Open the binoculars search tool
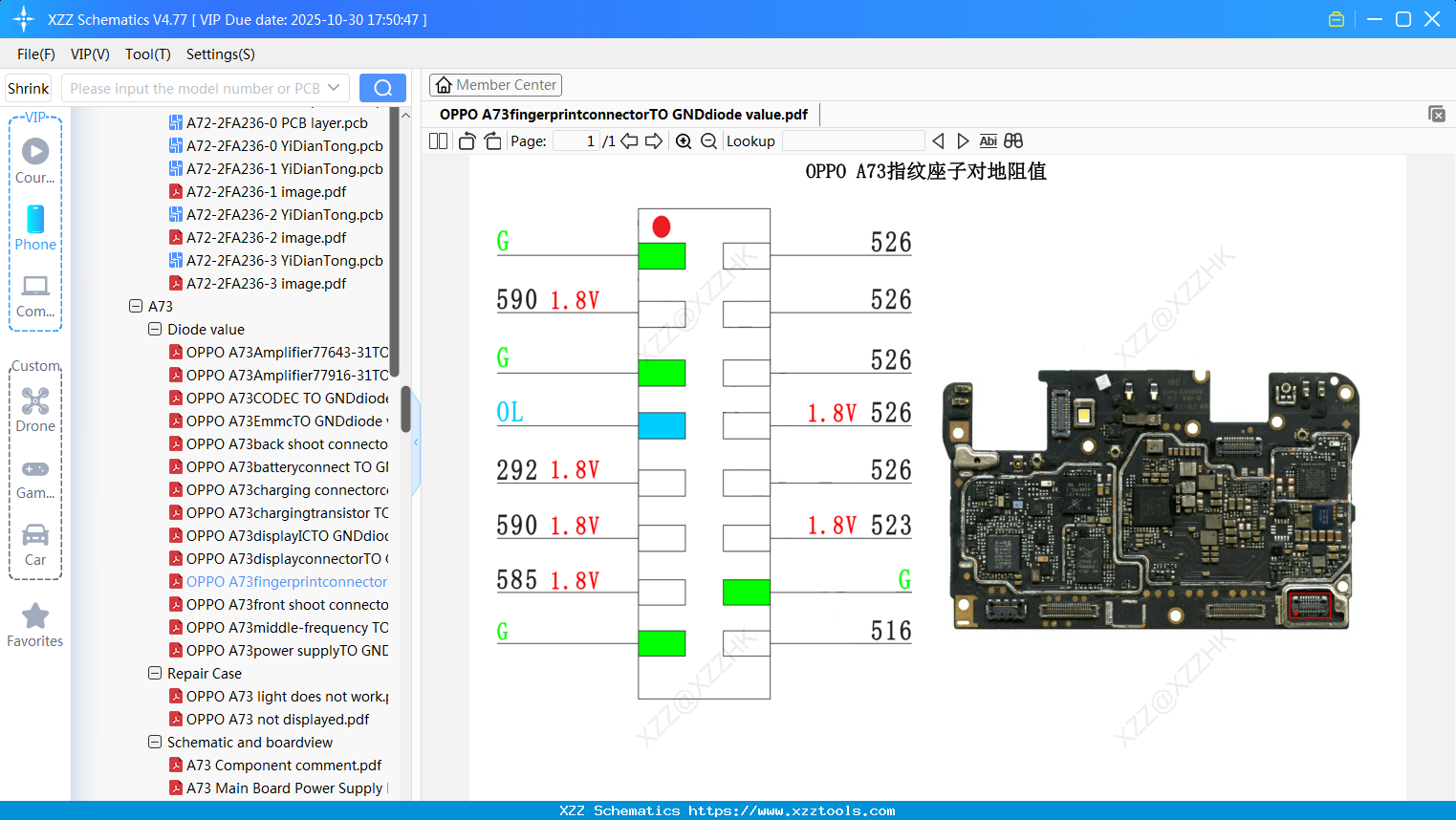This screenshot has height=820, width=1456. coord(1013,140)
